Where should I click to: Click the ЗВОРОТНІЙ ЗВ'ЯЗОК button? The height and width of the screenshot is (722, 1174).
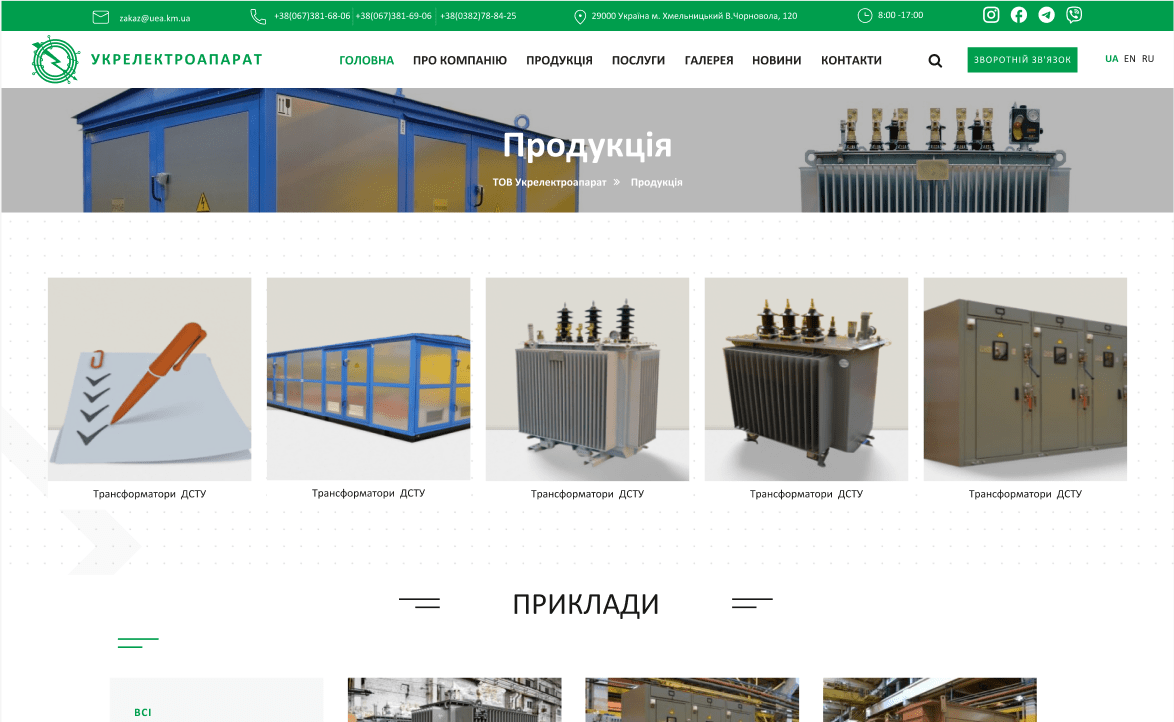pos(1022,60)
